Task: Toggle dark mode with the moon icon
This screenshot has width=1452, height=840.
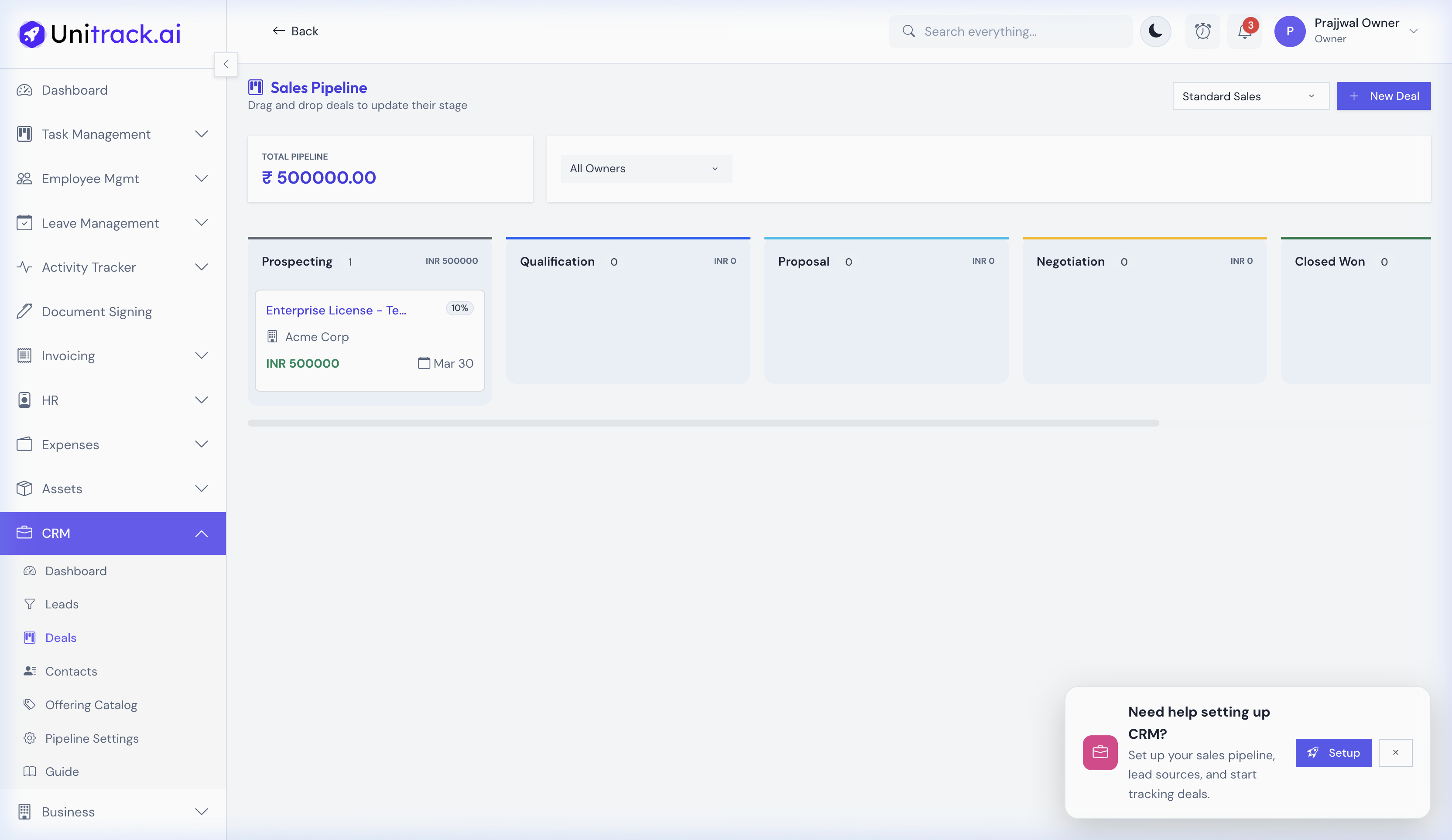Action: [x=1156, y=31]
